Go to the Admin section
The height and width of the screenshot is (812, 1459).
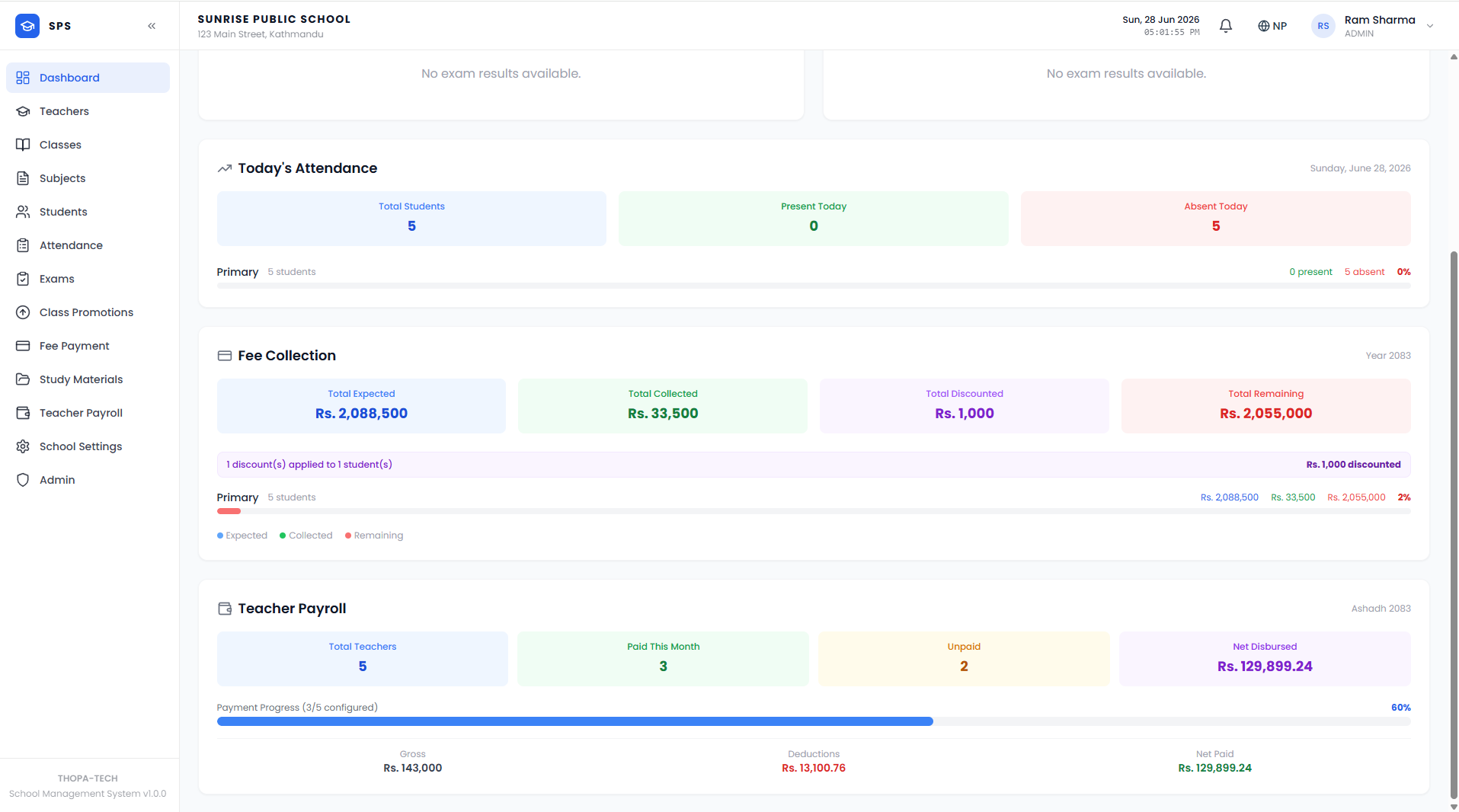[x=88, y=480]
